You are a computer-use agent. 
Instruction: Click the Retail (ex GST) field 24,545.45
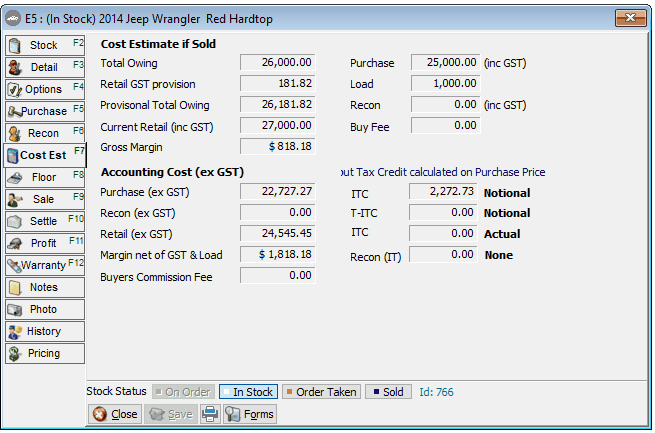(x=277, y=233)
